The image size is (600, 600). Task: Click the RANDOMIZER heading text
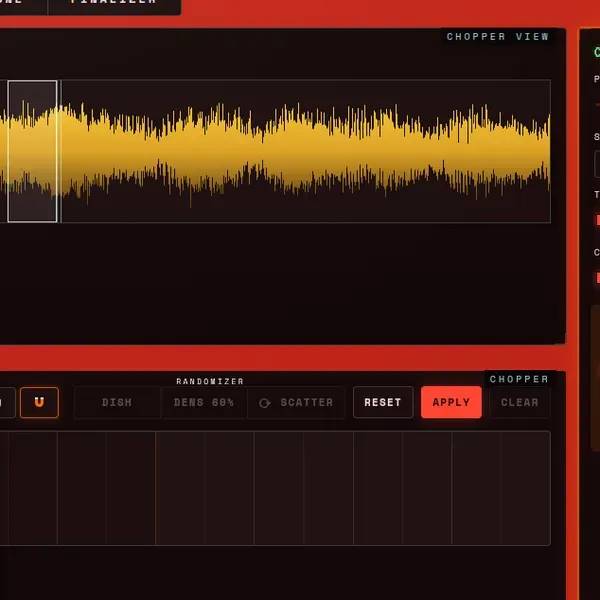(x=210, y=381)
